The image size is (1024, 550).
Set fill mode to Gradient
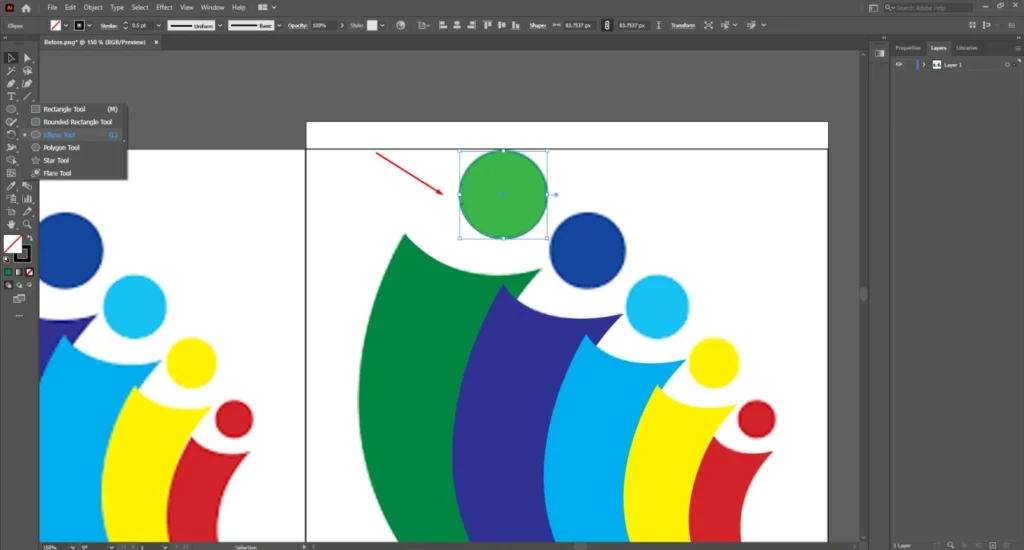click(x=19, y=272)
